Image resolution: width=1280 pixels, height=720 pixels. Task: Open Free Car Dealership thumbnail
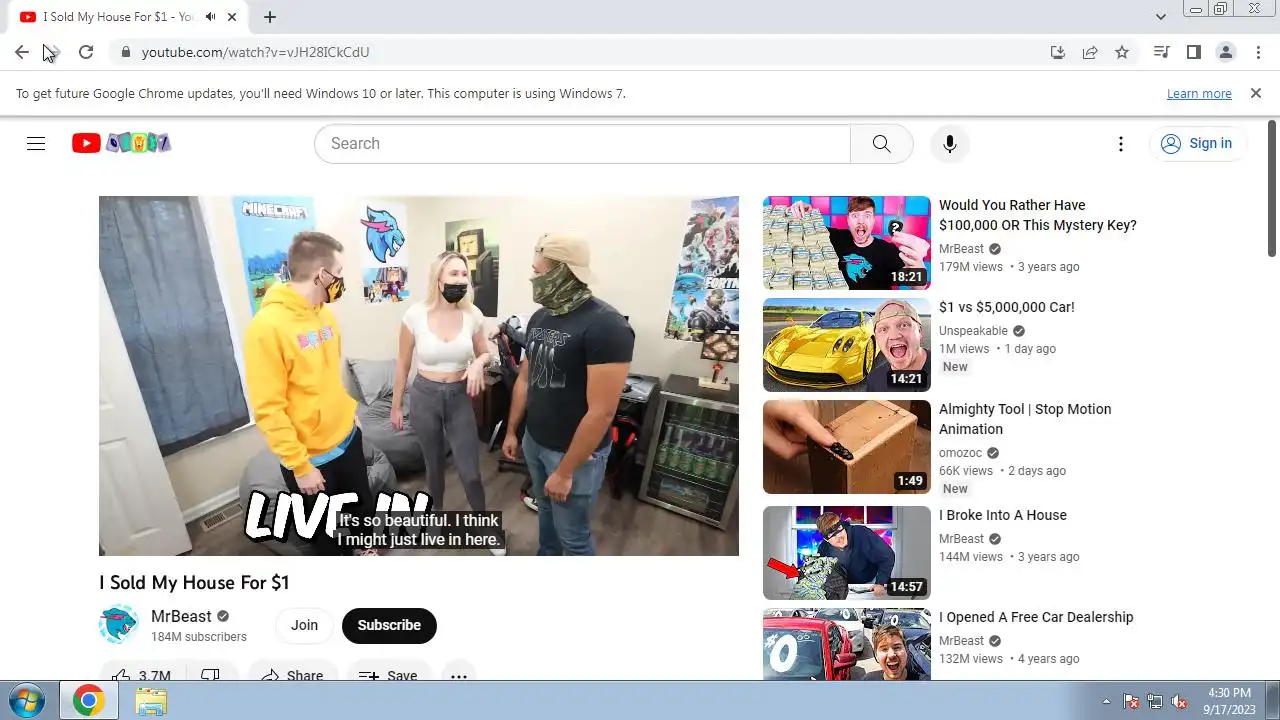click(847, 645)
